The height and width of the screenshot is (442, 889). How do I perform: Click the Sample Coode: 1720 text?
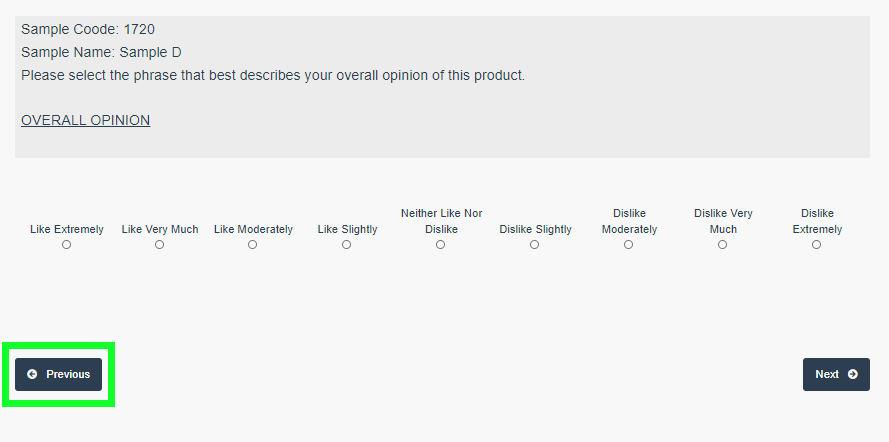click(88, 29)
